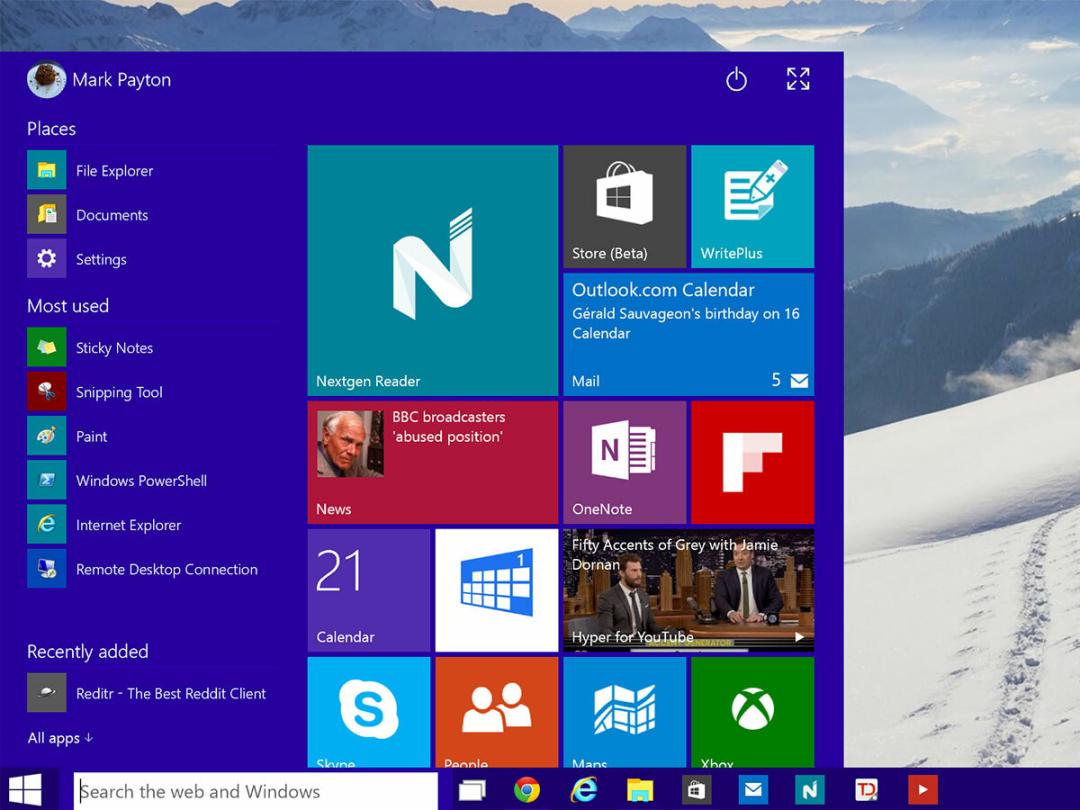Open the Hyper for YouTube video tile
This screenshot has width=1080, height=810.
click(x=688, y=590)
